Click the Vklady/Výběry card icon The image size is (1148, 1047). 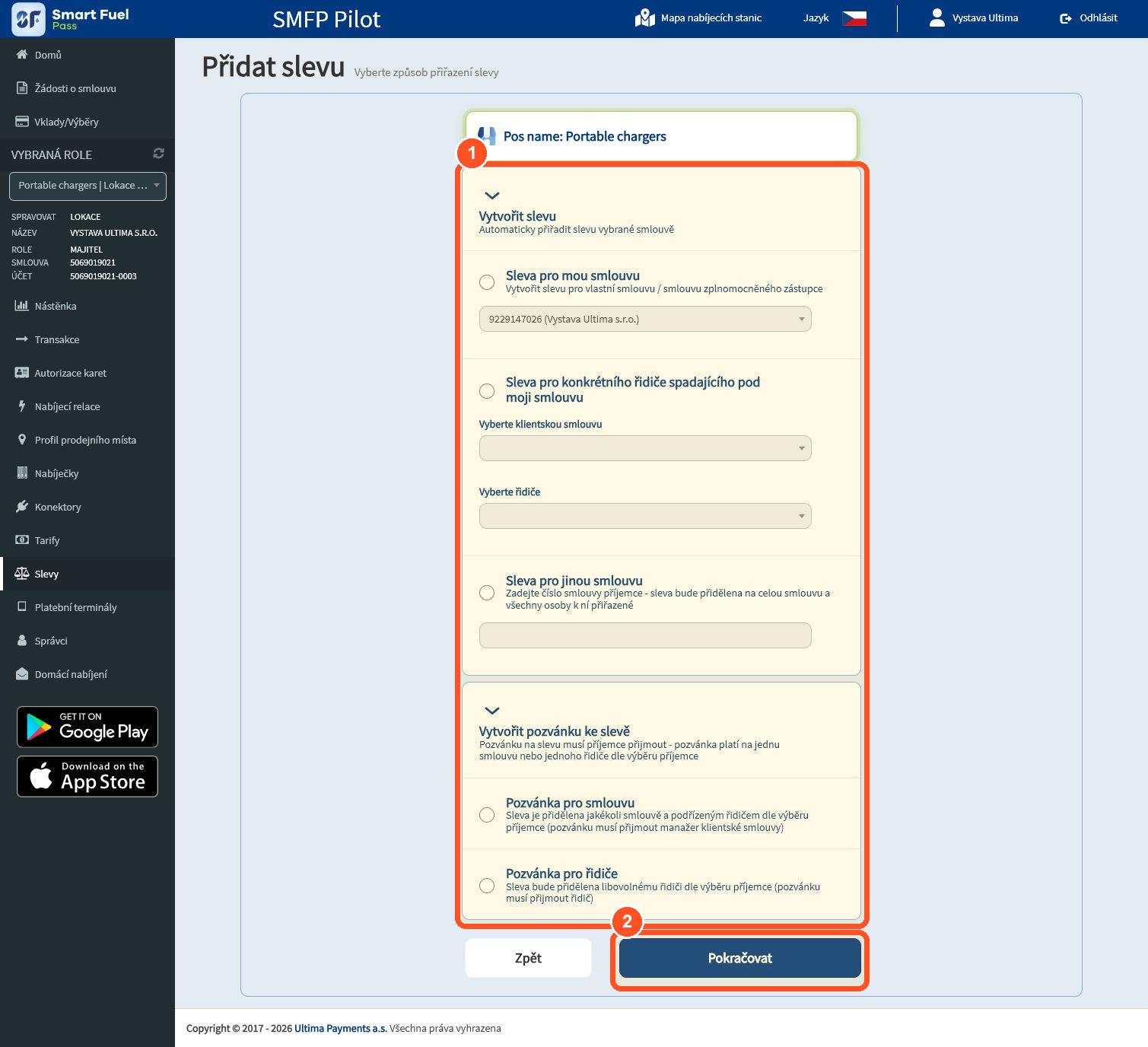tap(22, 122)
